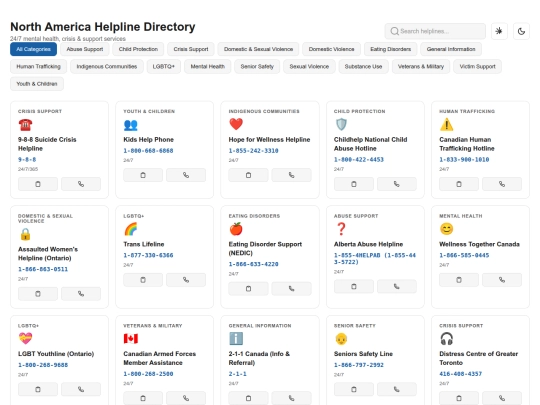Tap the 416-408-4357 number link
540x405 pixels.
click(x=461, y=374)
